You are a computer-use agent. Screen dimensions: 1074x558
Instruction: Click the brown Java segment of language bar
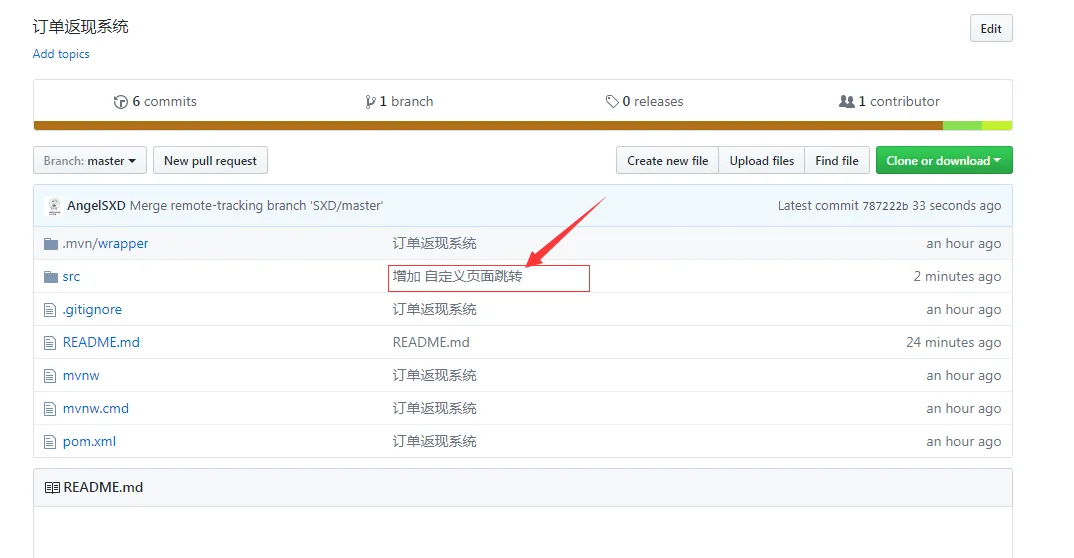click(x=488, y=125)
